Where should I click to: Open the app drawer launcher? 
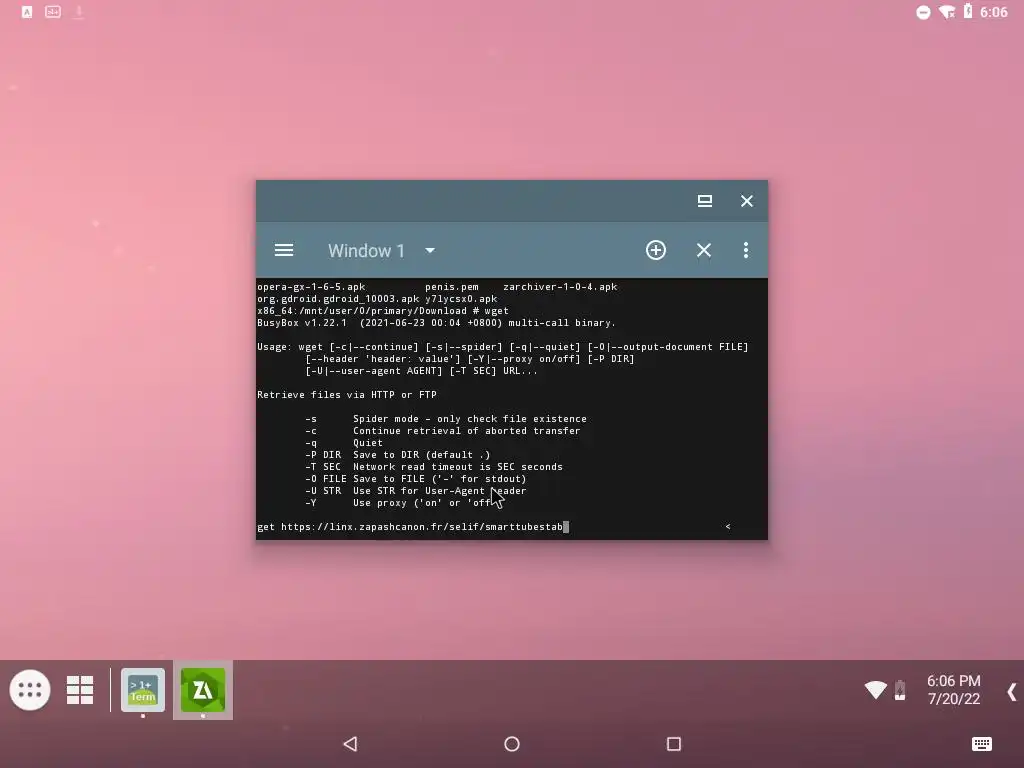tap(30, 690)
